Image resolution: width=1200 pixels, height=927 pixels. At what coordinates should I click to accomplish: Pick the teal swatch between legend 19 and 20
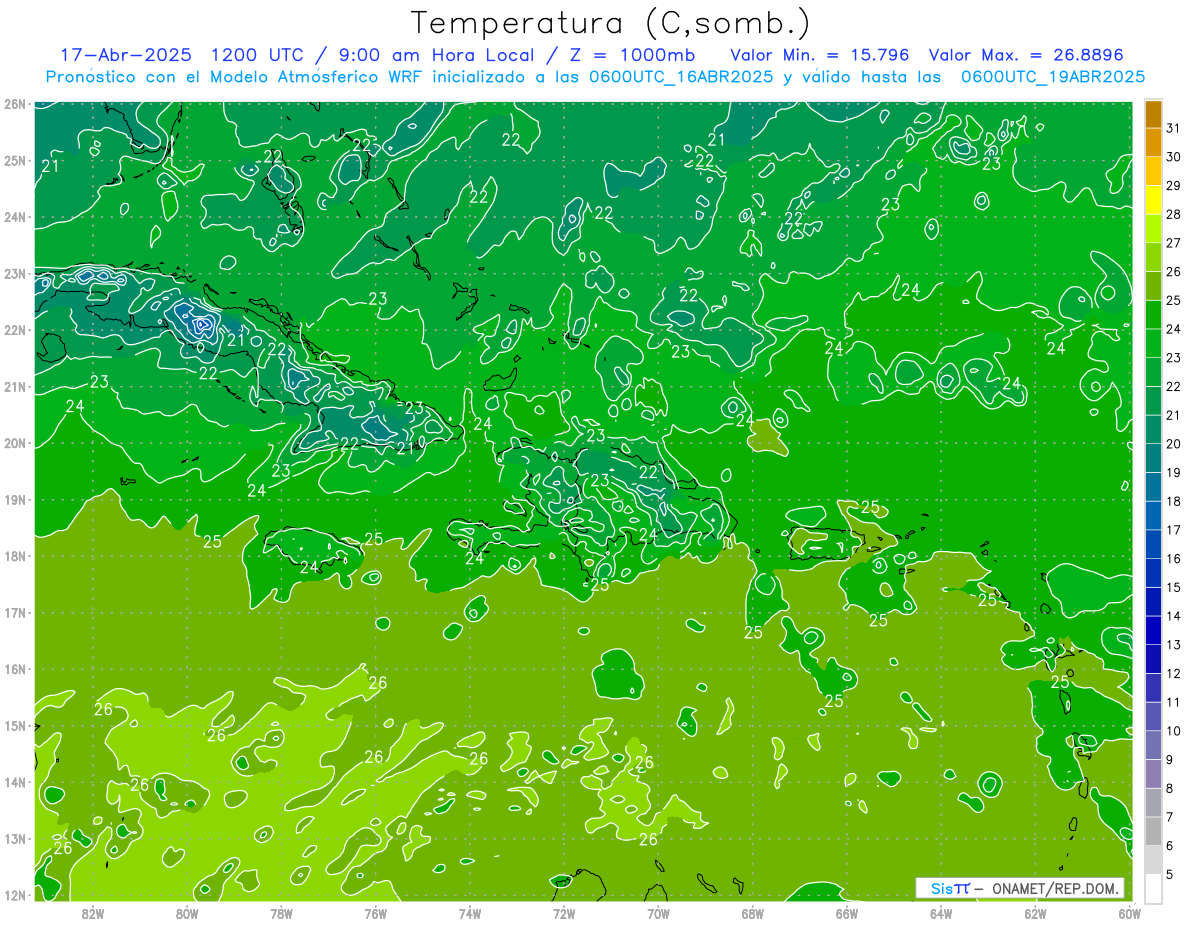1153,458
